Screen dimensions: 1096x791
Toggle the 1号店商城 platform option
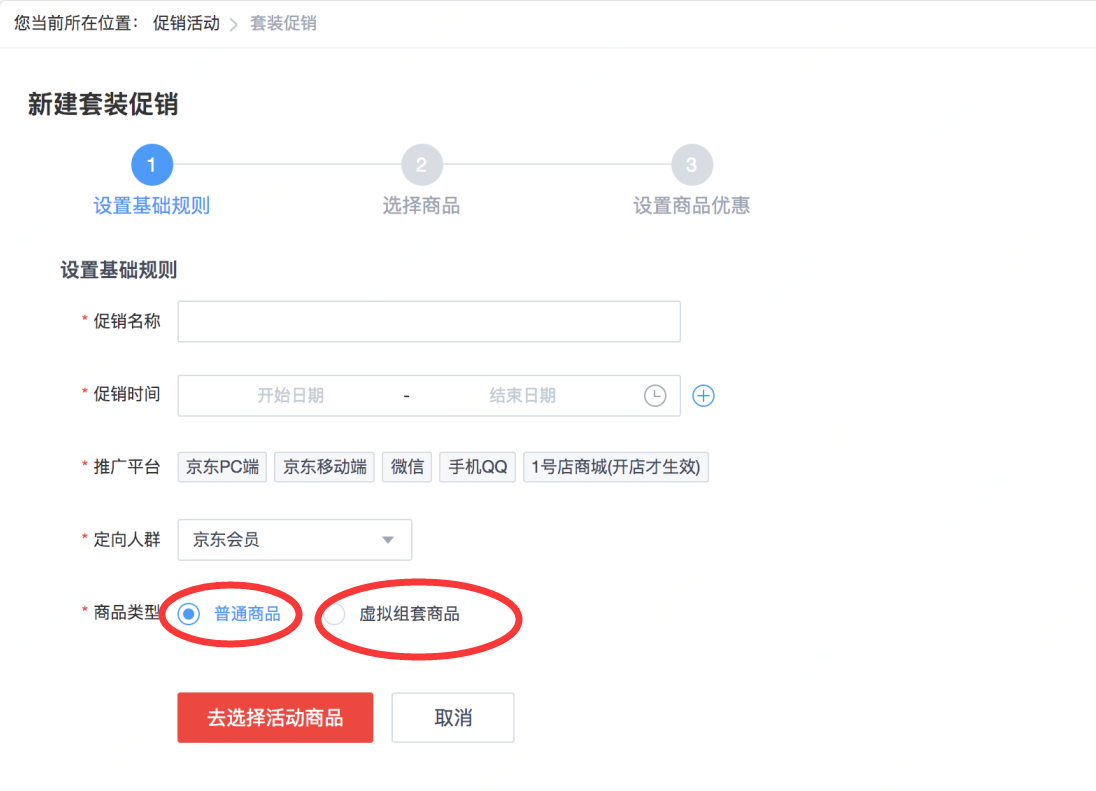[x=616, y=467]
